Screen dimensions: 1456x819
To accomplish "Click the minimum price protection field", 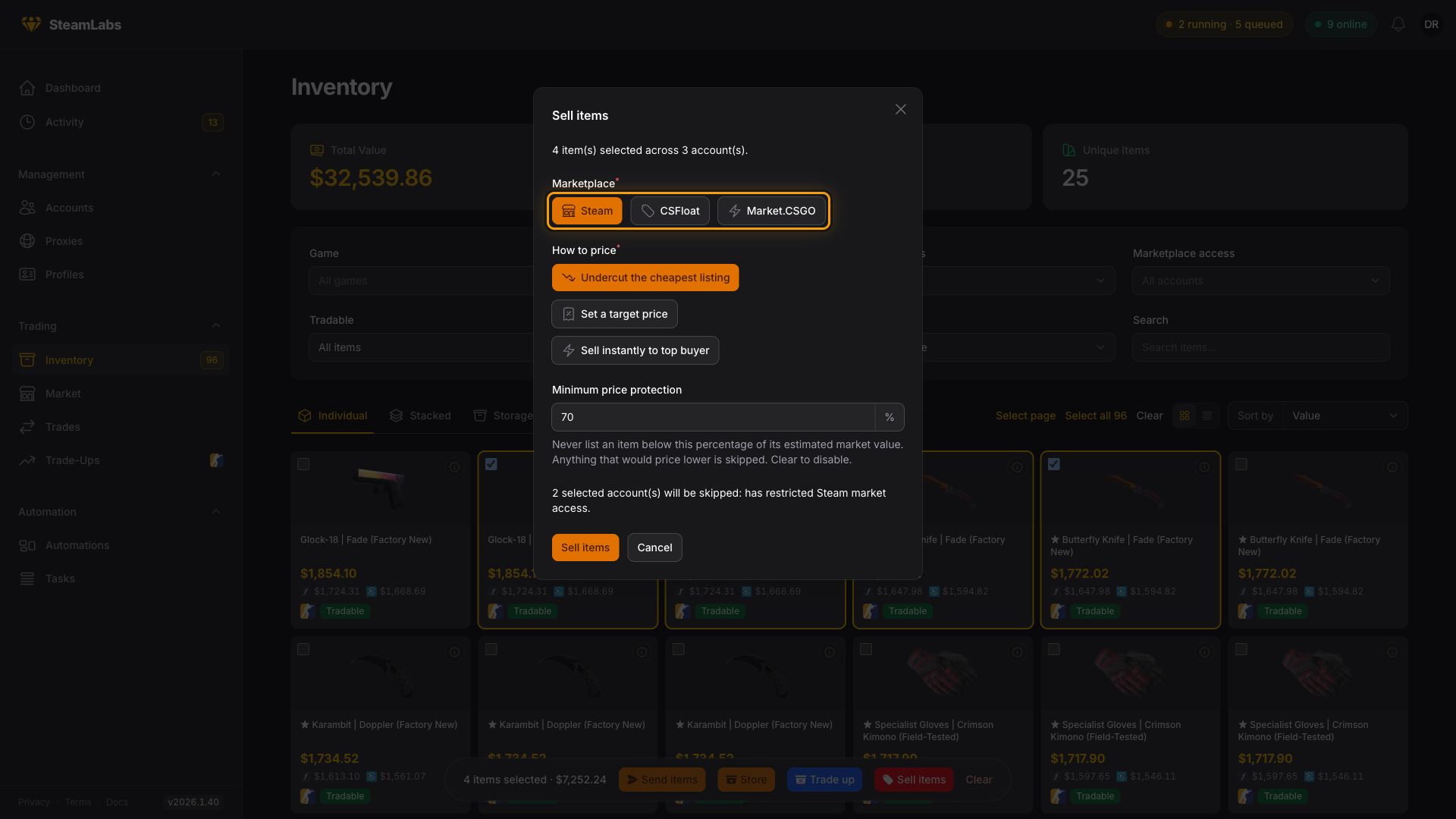I will [x=713, y=417].
